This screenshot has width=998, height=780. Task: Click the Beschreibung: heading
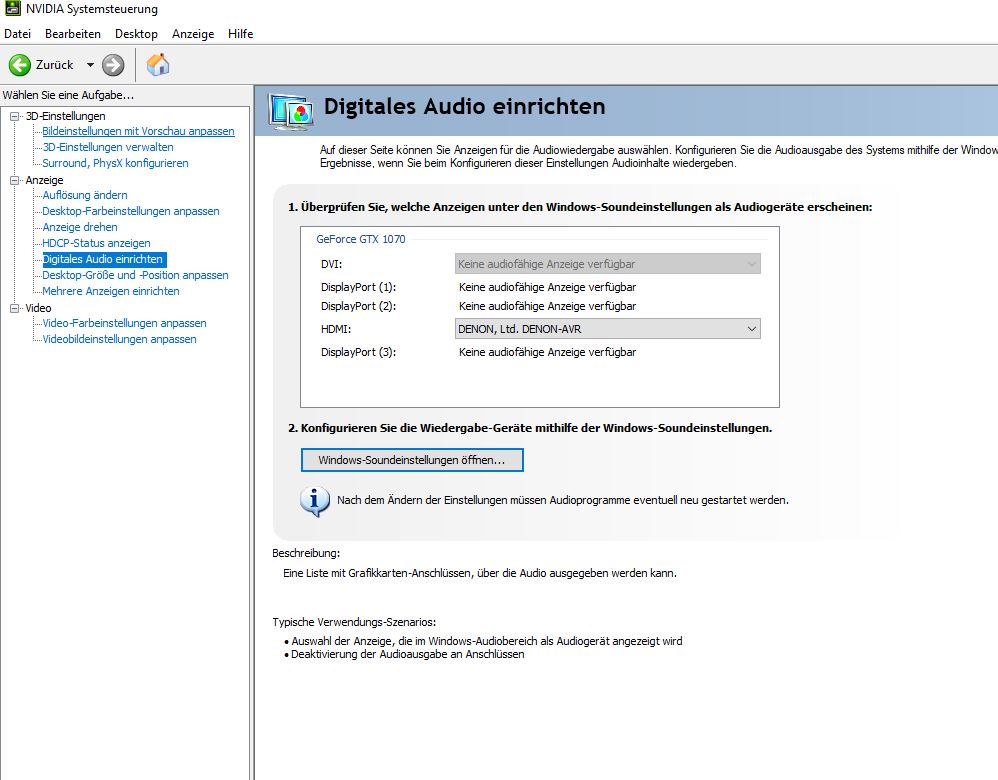coord(306,553)
